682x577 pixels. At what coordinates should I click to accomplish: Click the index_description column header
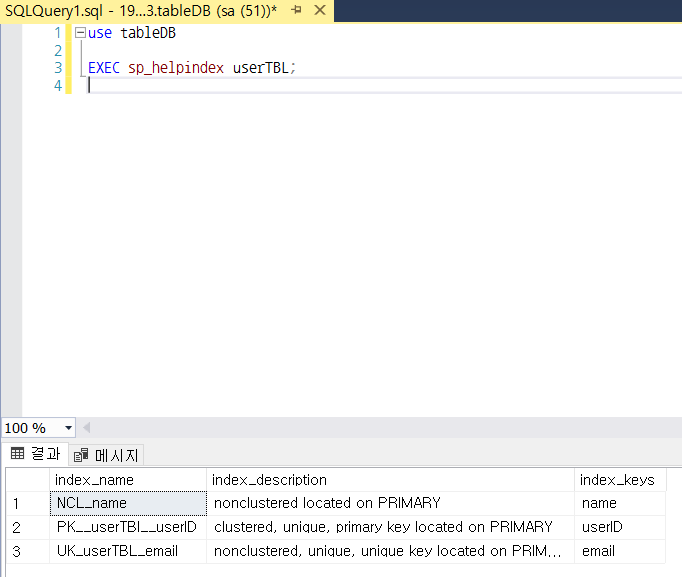click(390, 480)
